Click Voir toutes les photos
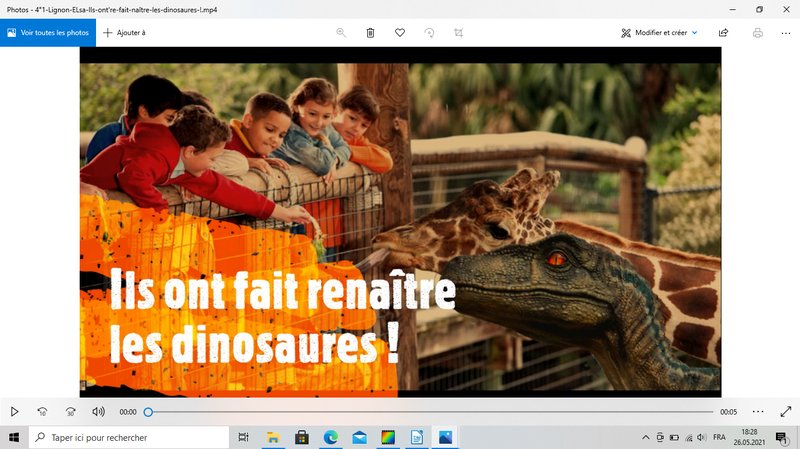 point(48,32)
